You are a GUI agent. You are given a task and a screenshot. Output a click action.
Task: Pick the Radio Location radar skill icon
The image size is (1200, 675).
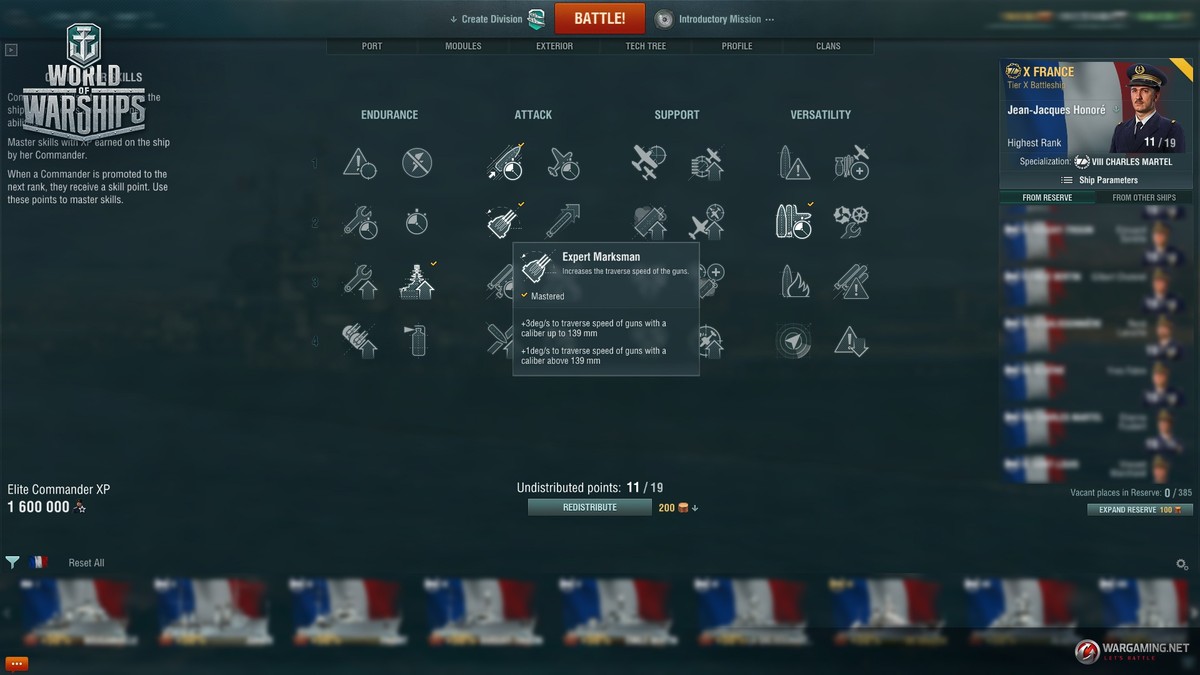click(794, 340)
